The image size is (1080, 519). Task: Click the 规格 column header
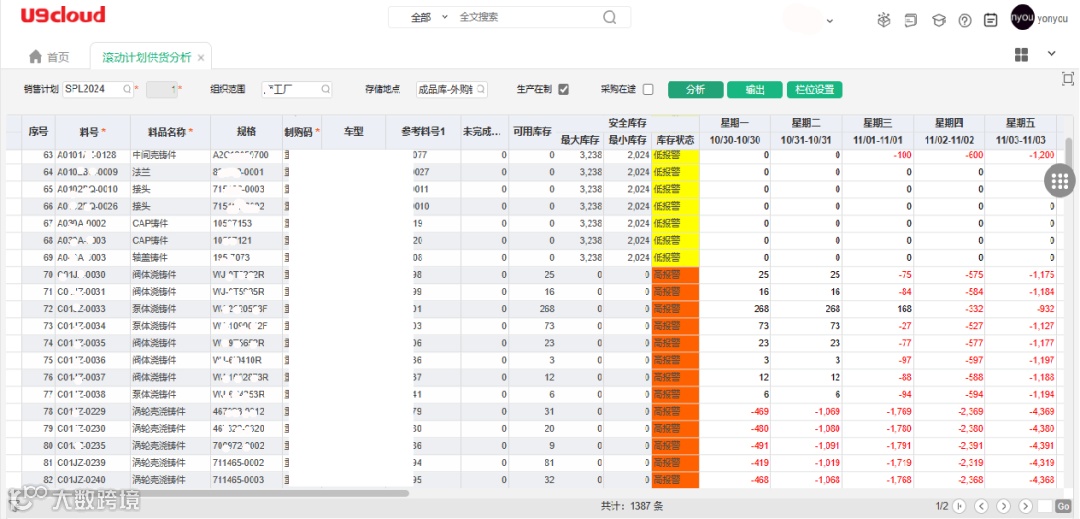click(246, 131)
